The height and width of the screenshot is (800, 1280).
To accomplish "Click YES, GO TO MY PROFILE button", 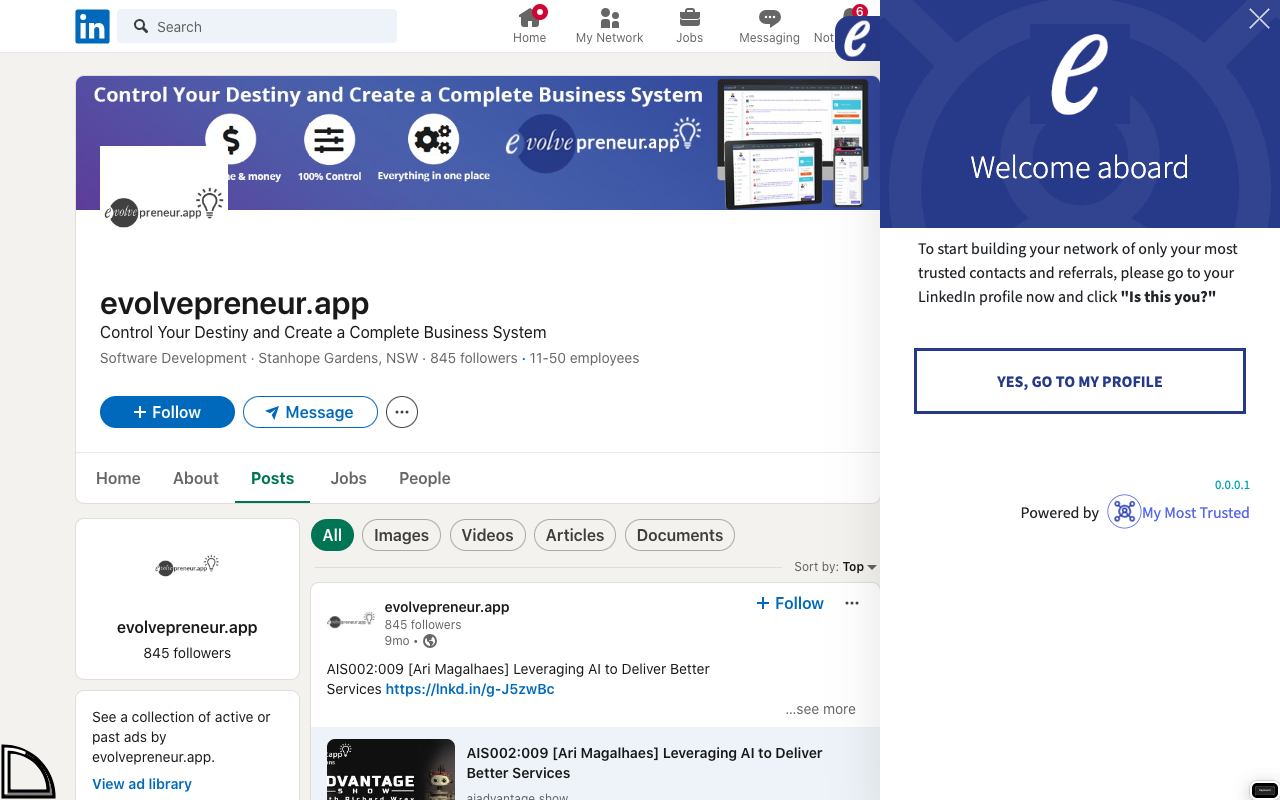I will tap(1079, 381).
